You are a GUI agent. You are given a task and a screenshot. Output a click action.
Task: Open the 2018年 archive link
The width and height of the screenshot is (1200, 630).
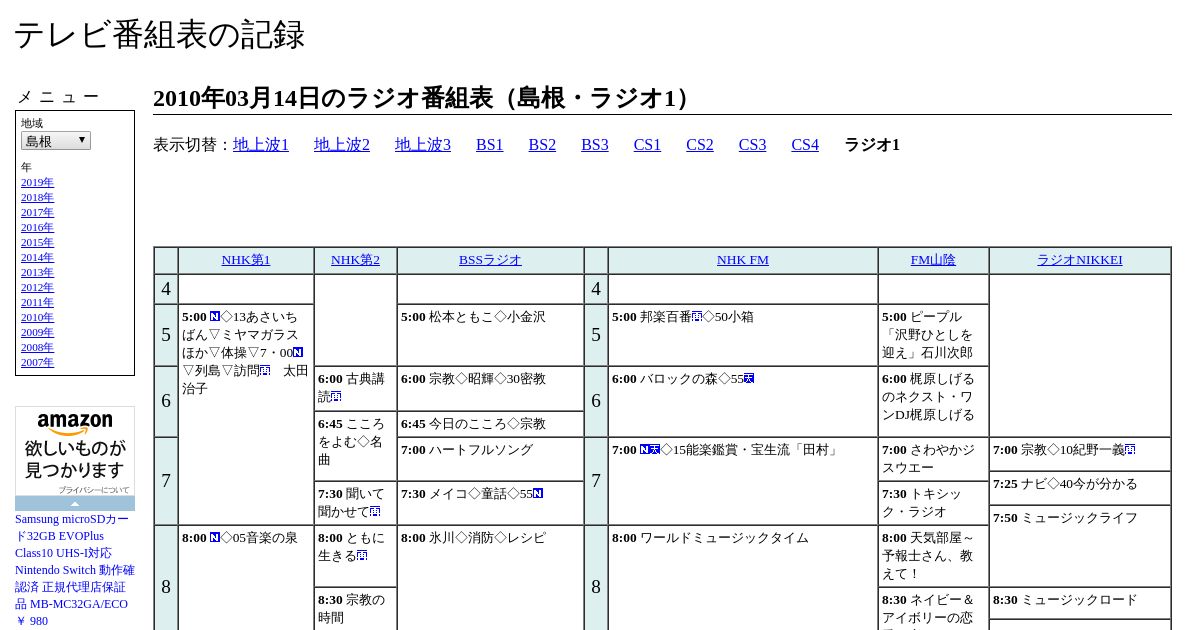(37, 198)
